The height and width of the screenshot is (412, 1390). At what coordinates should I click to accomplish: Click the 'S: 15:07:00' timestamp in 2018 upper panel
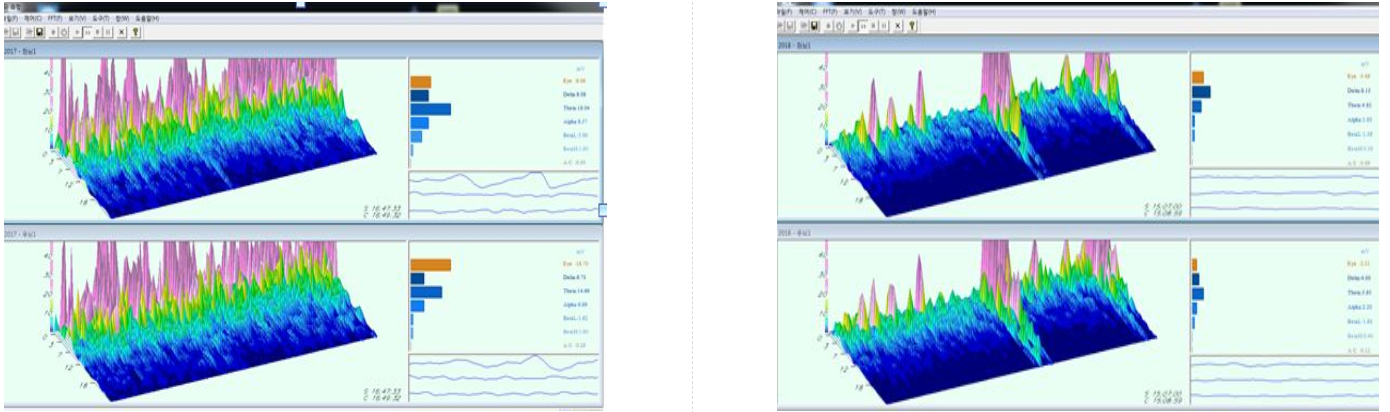(x=1163, y=205)
